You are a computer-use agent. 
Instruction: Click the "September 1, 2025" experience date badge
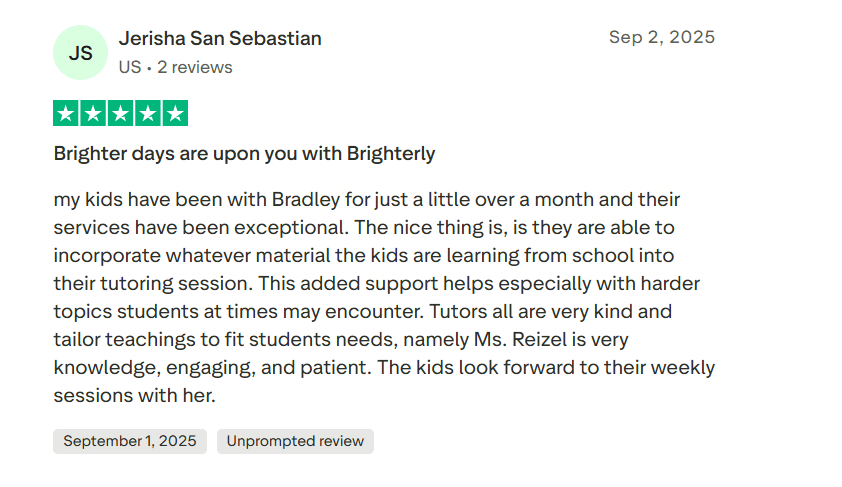(x=130, y=441)
